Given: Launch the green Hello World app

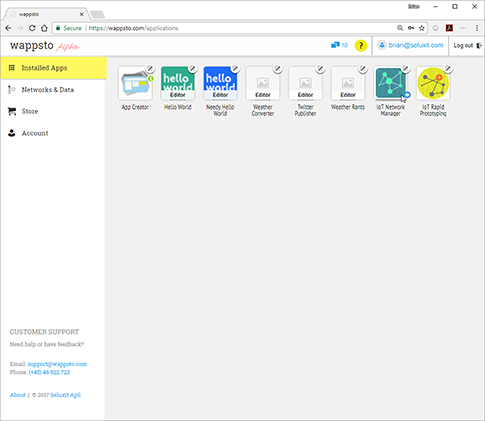Looking at the screenshot, I should pos(178,83).
